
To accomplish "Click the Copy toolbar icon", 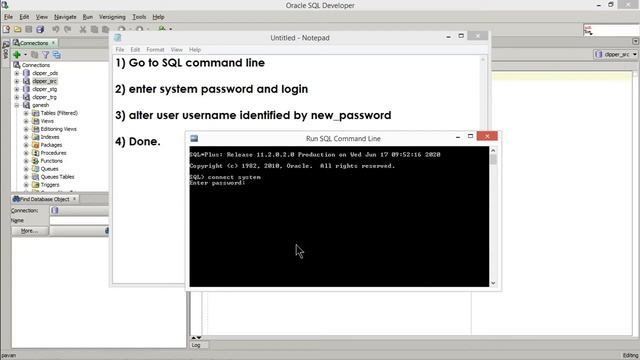I will [94, 29].
